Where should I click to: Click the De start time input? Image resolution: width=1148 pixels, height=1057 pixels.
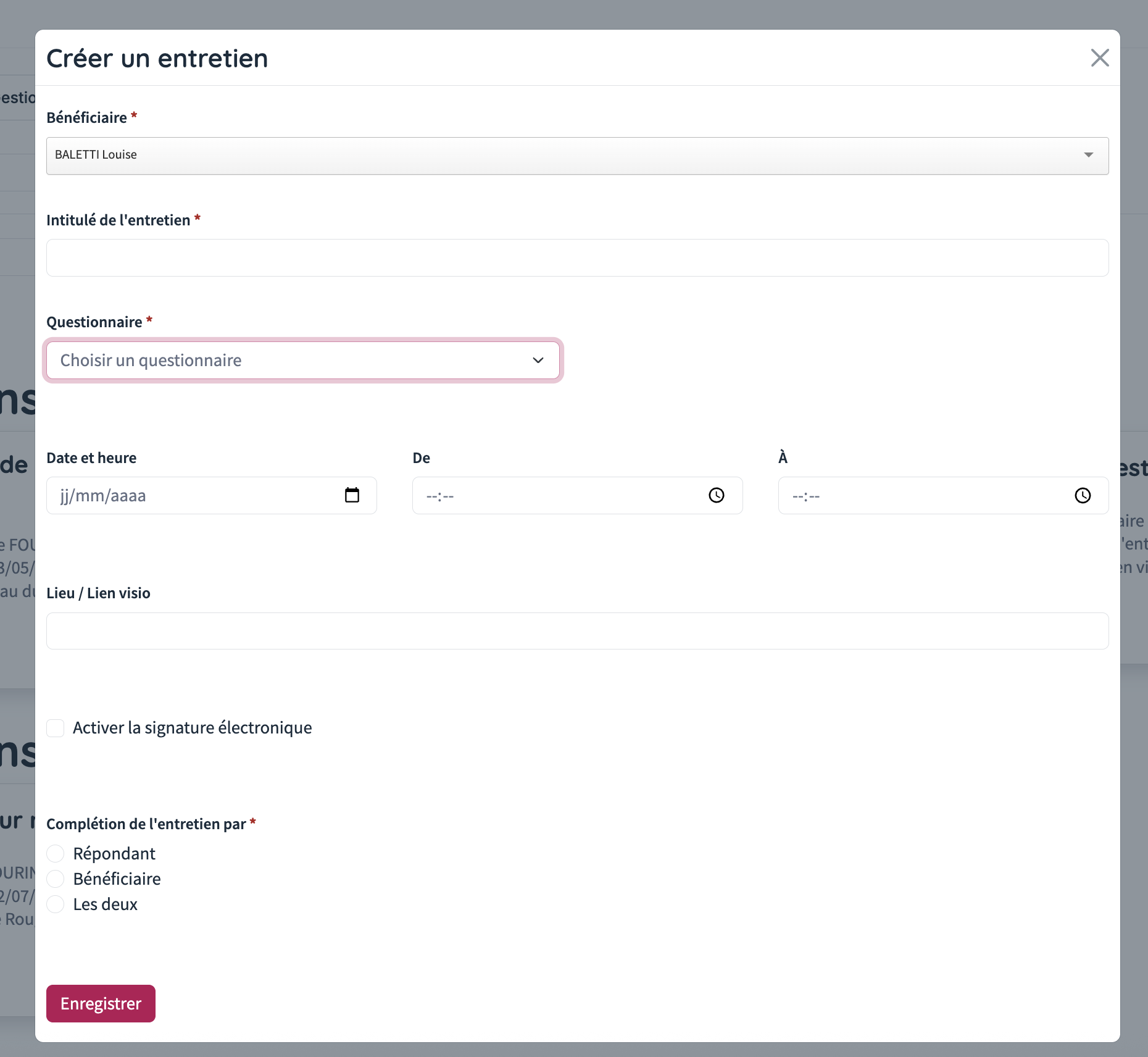pos(555,495)
